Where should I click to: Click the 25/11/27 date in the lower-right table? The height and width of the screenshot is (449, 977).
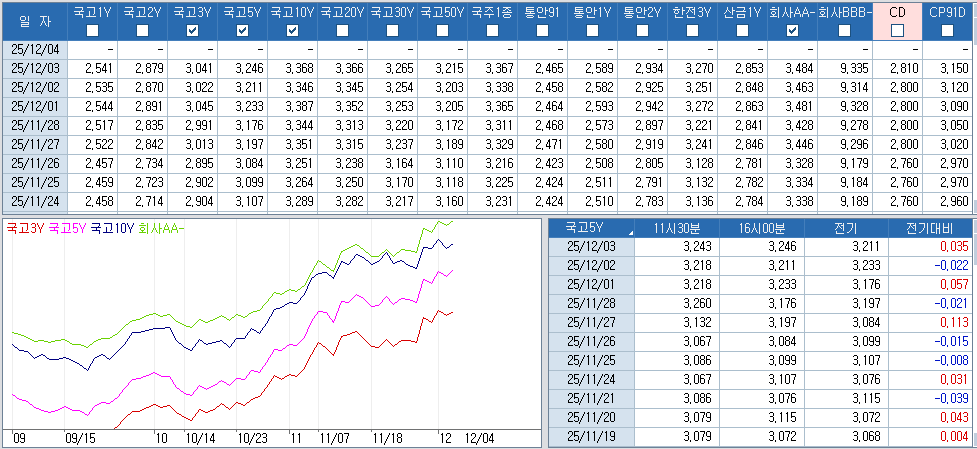(x=593, y=322)
